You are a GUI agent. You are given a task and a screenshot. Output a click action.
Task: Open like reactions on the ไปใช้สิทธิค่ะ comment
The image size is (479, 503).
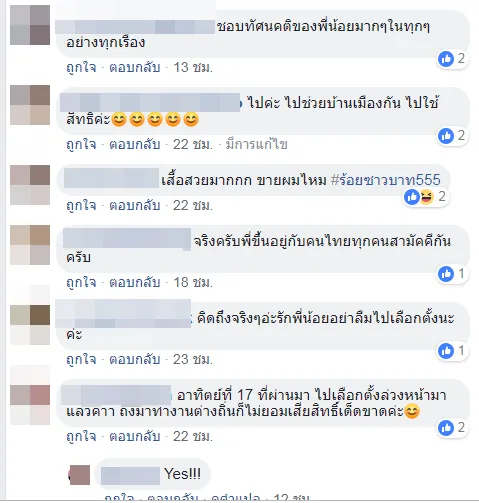(x=452, y=136)
